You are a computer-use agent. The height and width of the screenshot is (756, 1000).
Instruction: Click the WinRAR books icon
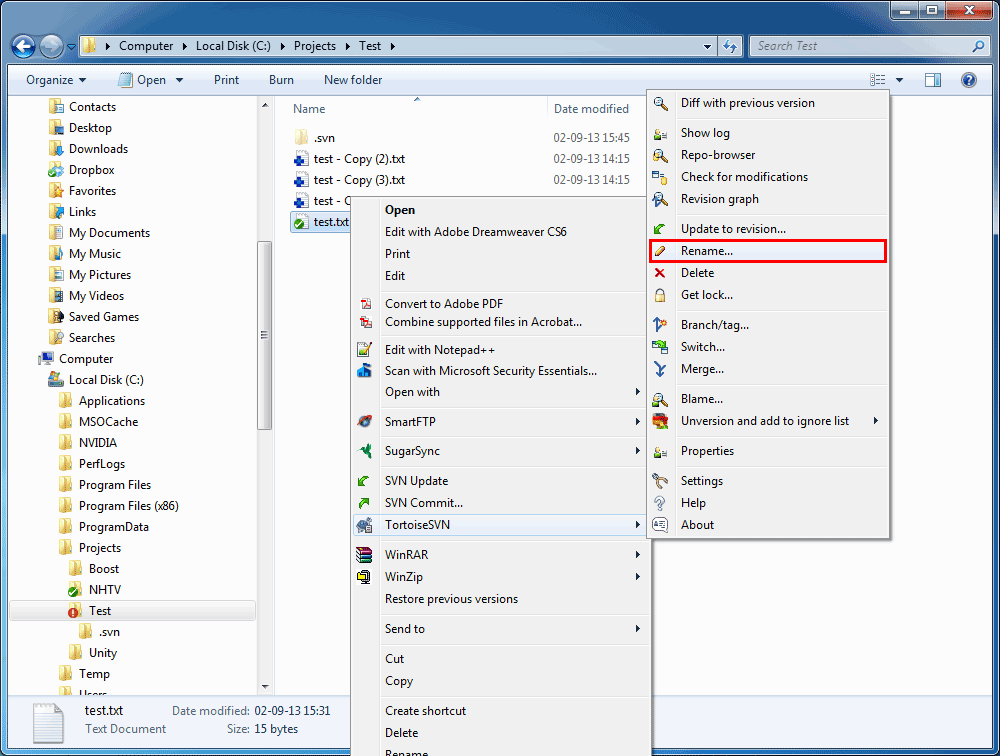click(364, 555)
